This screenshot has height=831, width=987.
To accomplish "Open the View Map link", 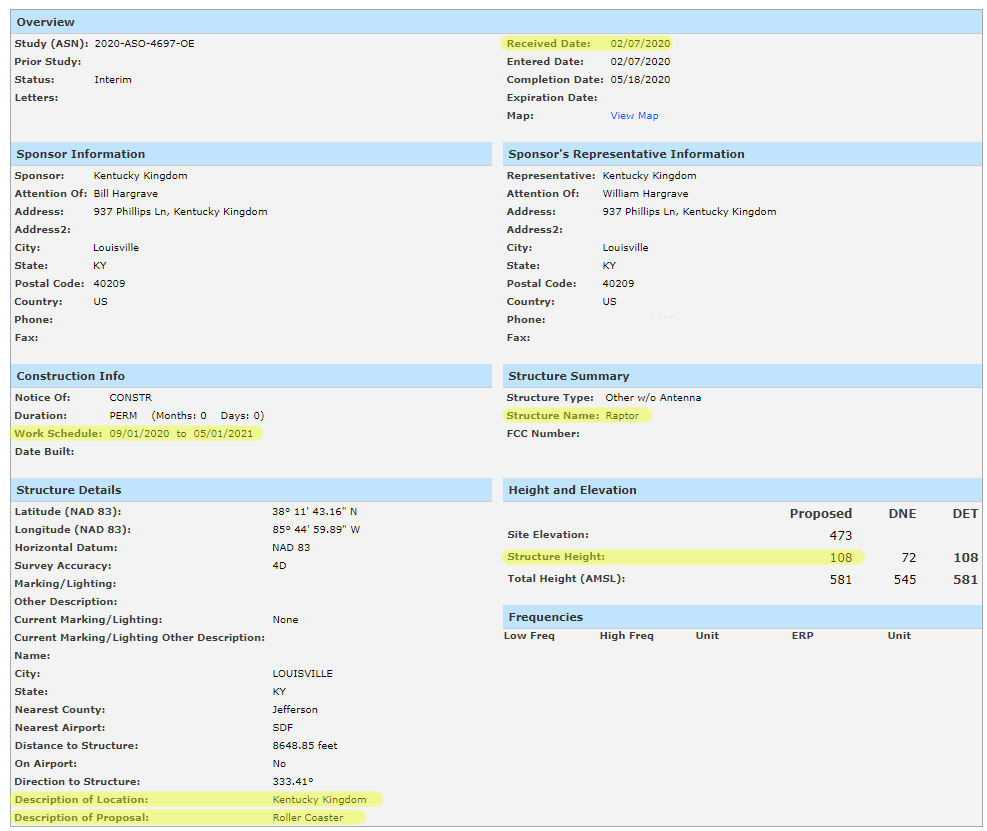I will click(x=634, y=116).
